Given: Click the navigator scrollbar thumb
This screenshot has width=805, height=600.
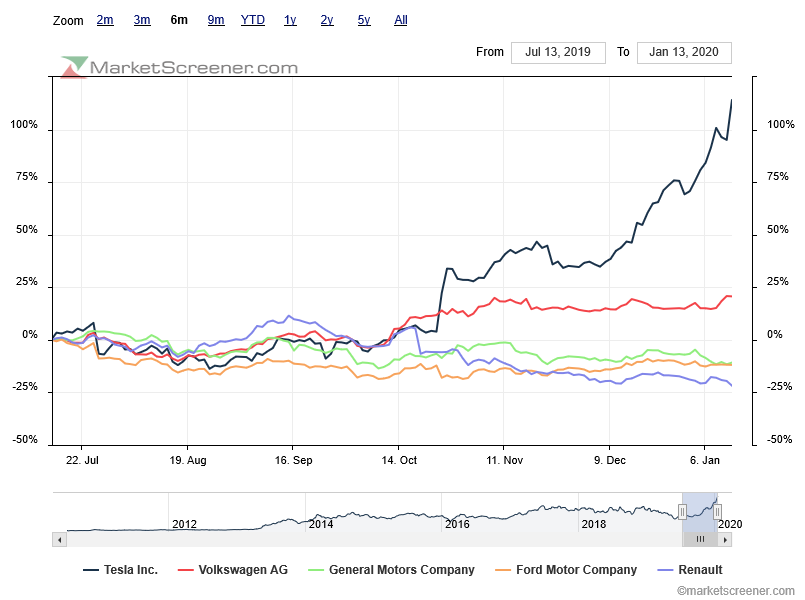Looking at the screenshot, I should click(700, 539).
